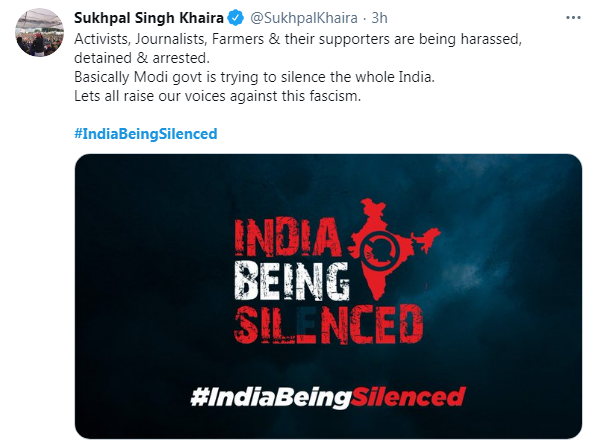
Task: Open the Sukhpal Singh Khaira display name
Action: [x=149, y=18]
